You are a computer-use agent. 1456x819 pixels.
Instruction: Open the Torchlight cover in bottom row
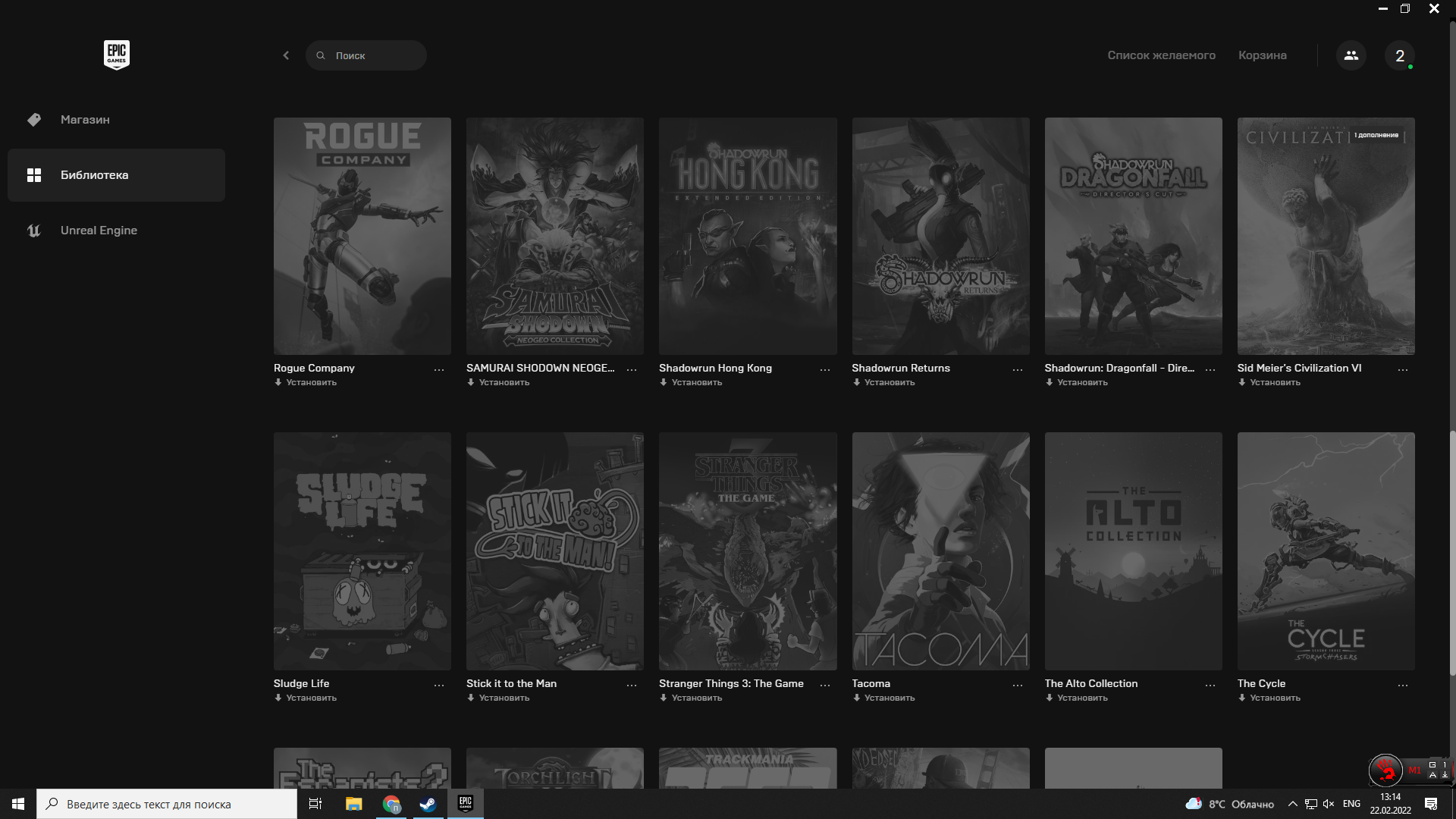coord(555,768)
